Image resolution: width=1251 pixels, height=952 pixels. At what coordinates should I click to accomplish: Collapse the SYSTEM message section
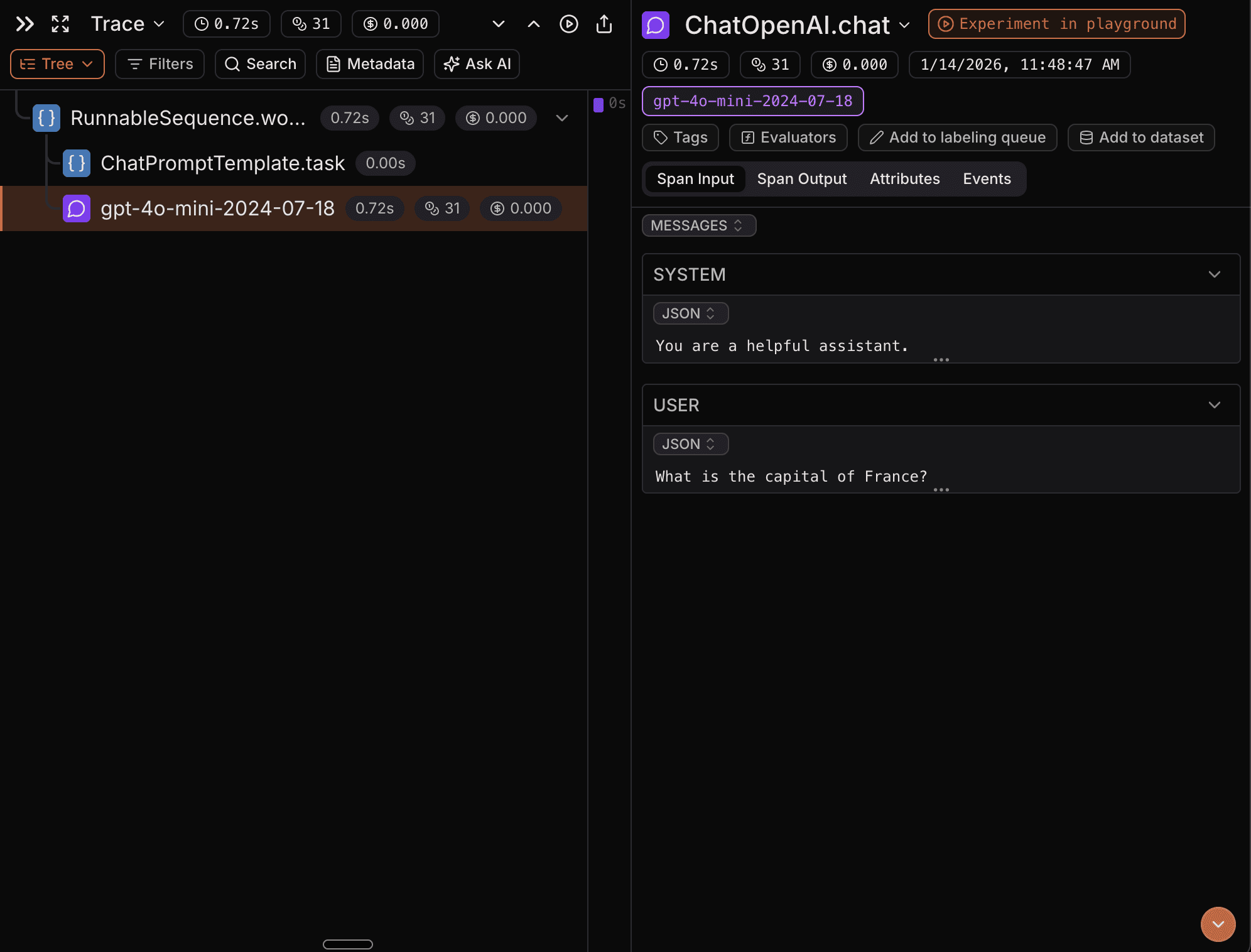(1214, 274)
